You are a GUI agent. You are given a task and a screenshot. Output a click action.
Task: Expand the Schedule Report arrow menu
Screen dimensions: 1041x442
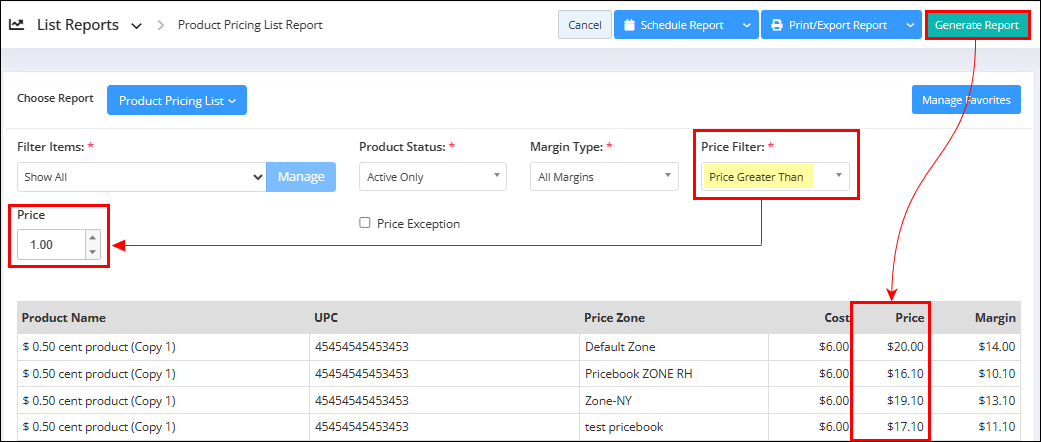pyautogui.click(x=746, y=25)
